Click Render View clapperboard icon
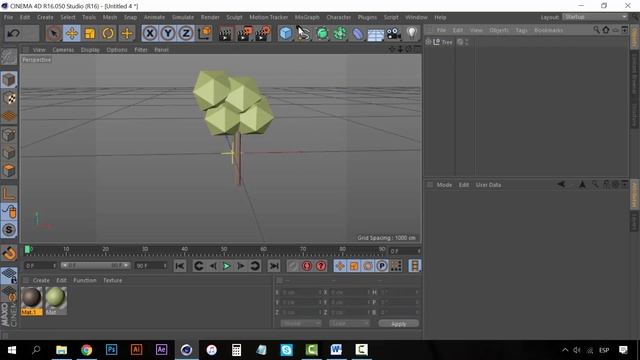Image resolution: width=640 pixels, height=360 pixels. 224,33
